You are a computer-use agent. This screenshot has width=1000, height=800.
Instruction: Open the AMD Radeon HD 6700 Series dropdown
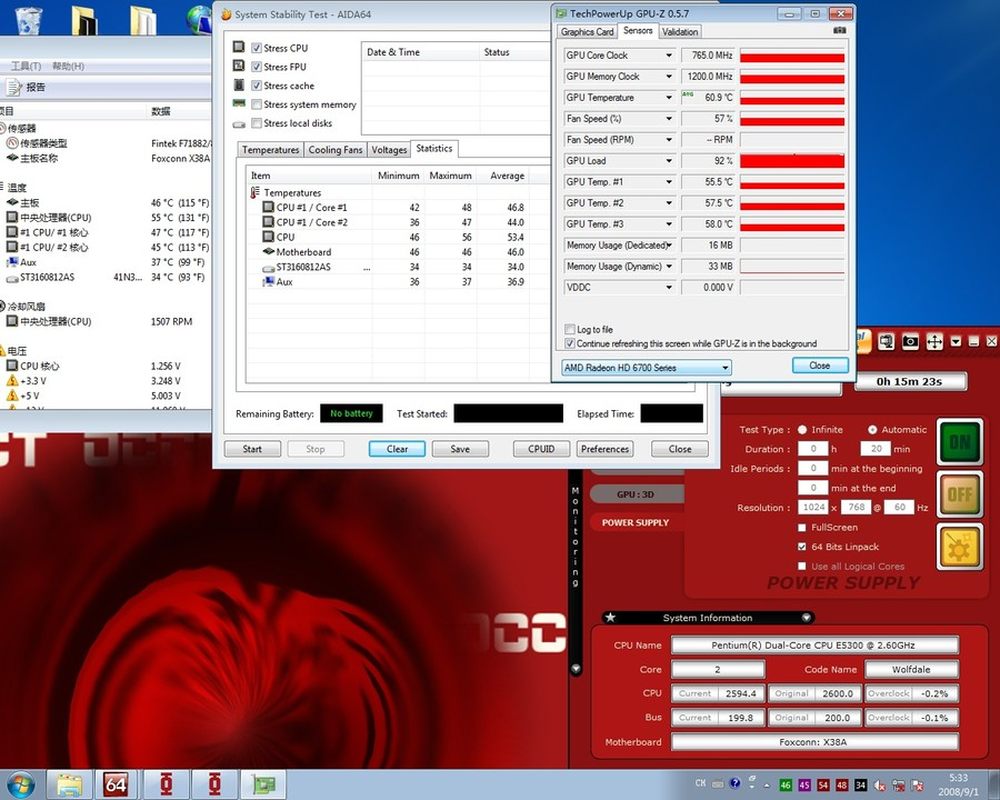pyautogui.click(x=647, y=368)
